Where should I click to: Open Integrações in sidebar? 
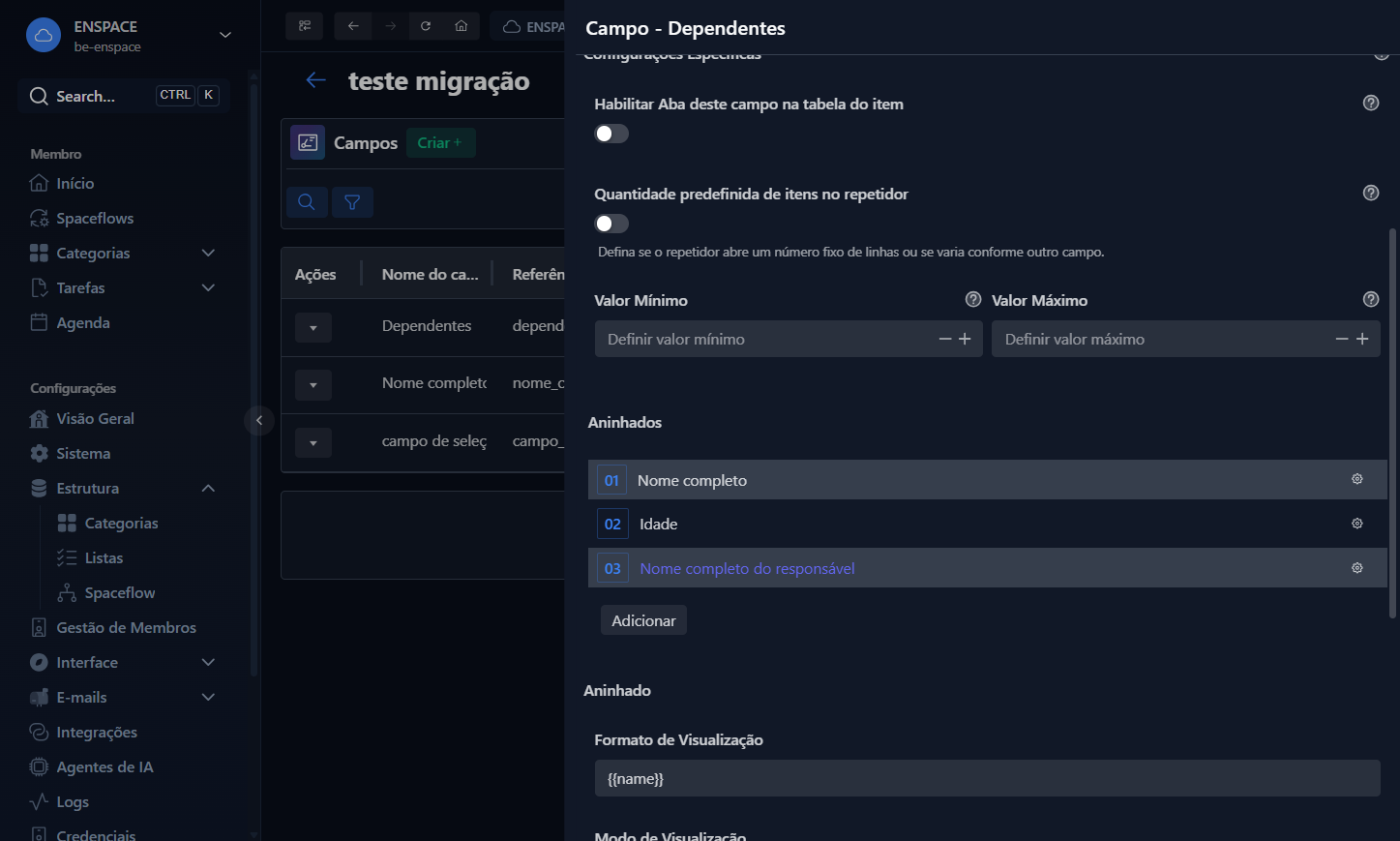(83, 732)
